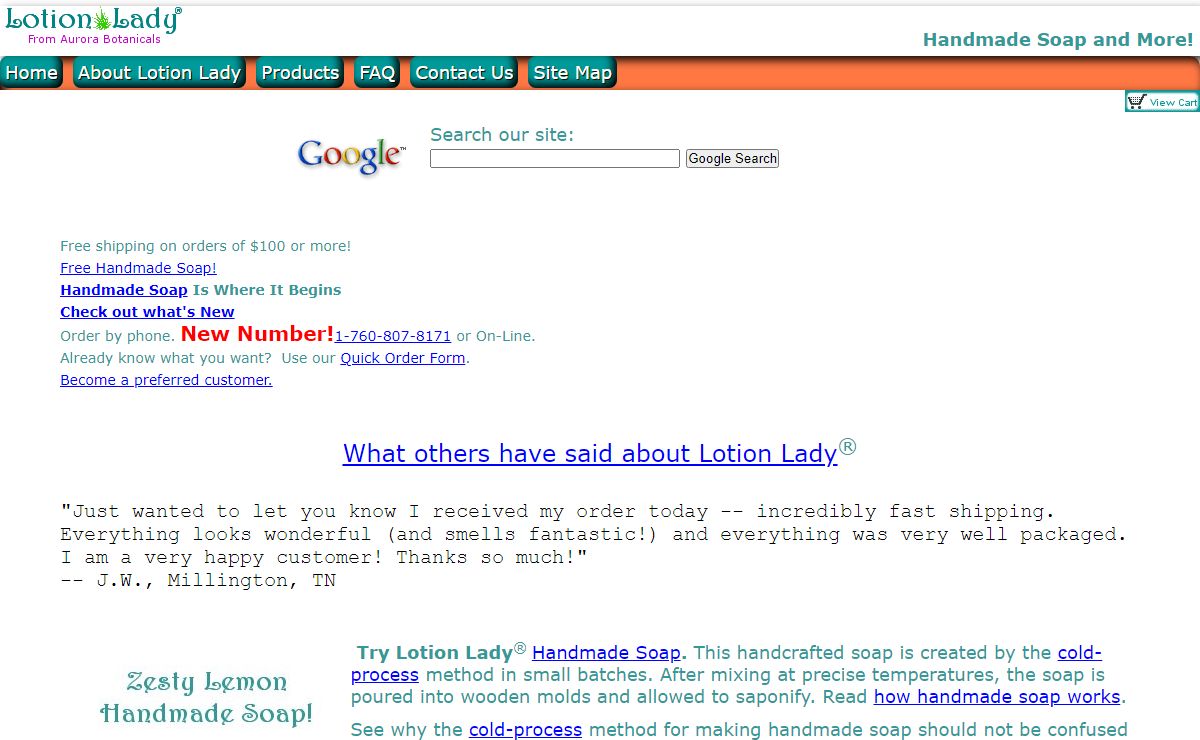
Task: Open the Quick Order Form link
Action: [x=403, y=358]
